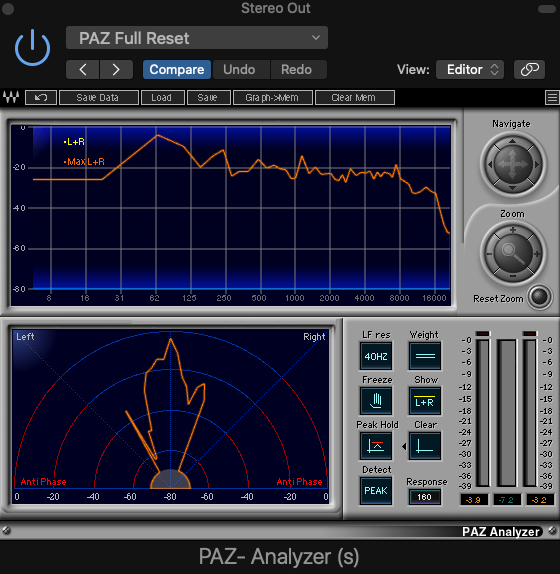Zoom out horizontally with left minus
560x574 pixels.
click(489, 254)
